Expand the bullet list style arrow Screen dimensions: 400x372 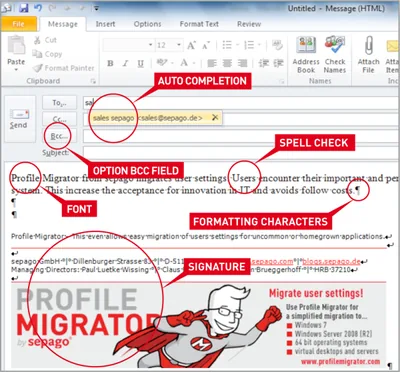click(238, 45)
